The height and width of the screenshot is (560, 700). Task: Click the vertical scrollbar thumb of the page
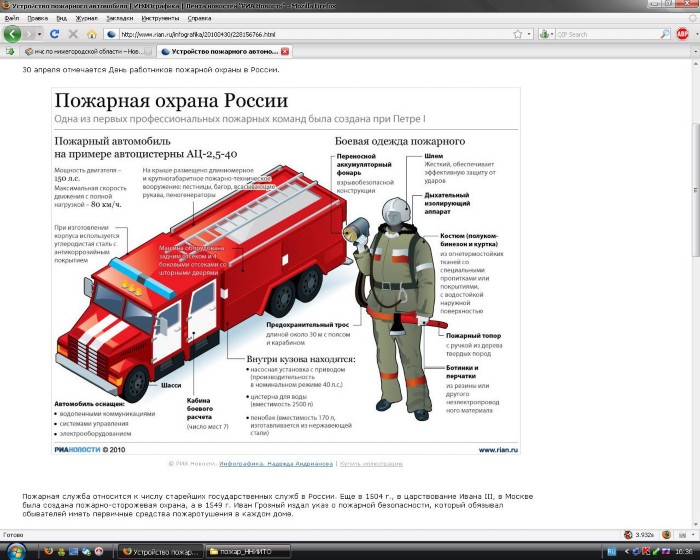[696, 189]
